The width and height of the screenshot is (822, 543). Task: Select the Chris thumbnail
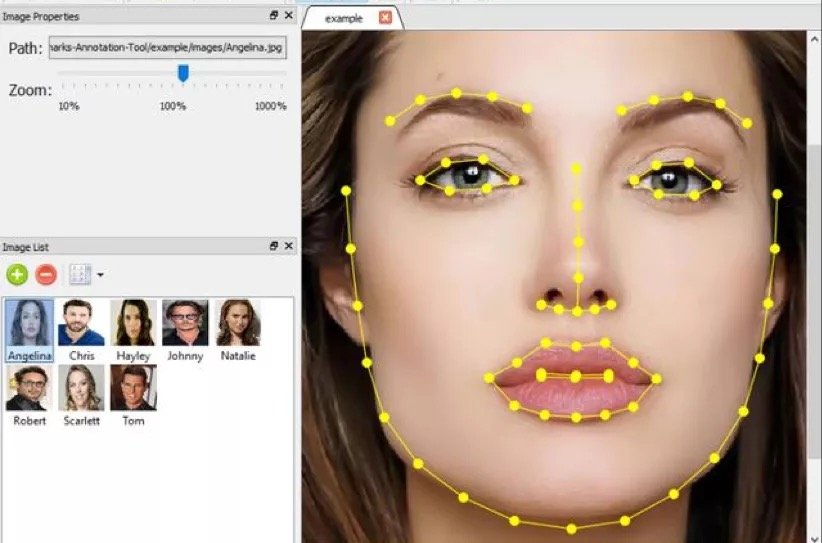pos(81,330)
